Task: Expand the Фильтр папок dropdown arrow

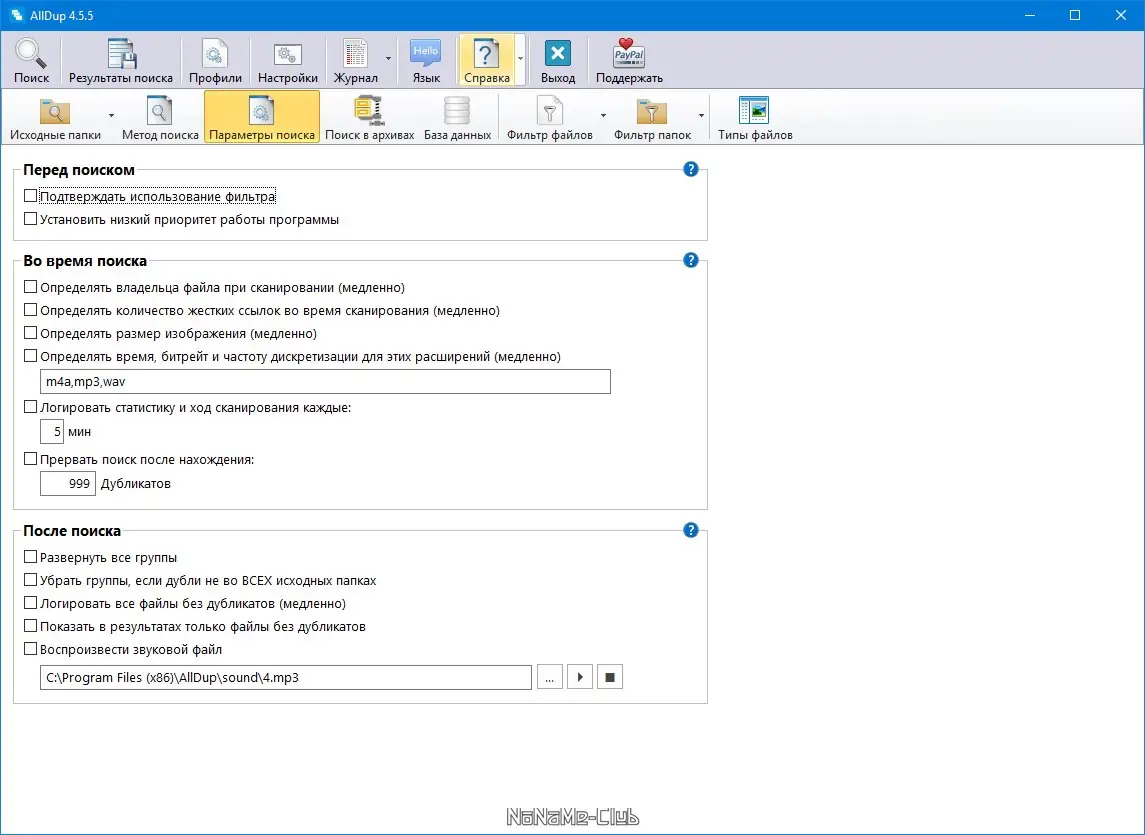Action: [x=701, y=115]
